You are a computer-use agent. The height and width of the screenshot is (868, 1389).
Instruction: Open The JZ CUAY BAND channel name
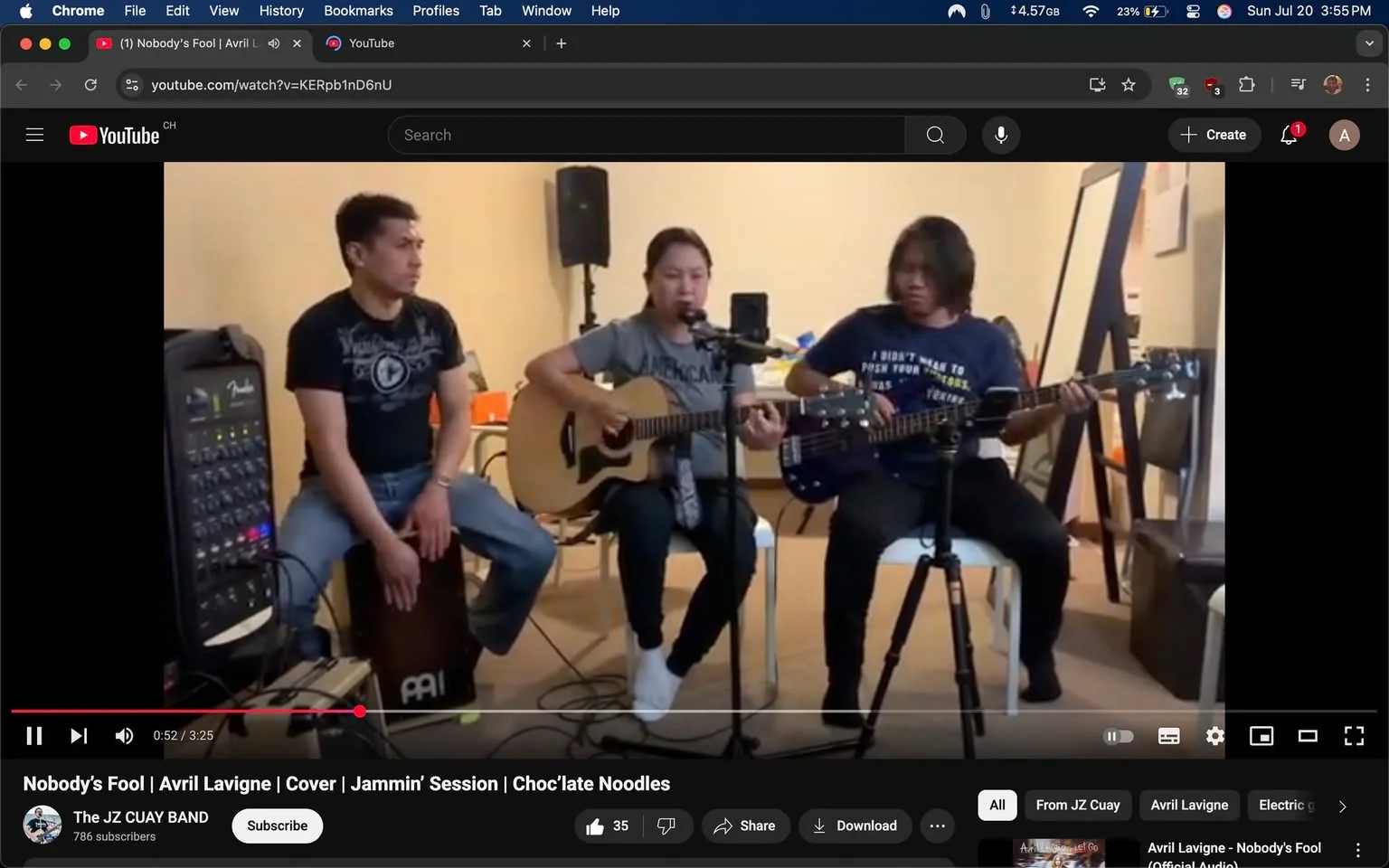pos(141,816)
